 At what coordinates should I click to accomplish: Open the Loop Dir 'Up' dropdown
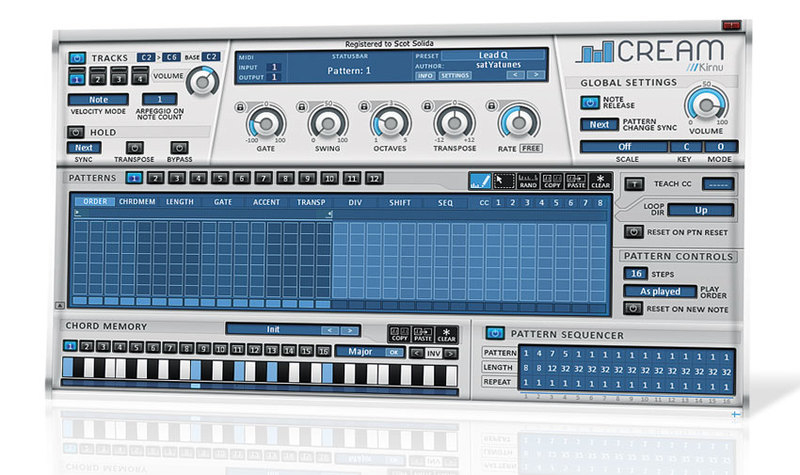(700, 211)
